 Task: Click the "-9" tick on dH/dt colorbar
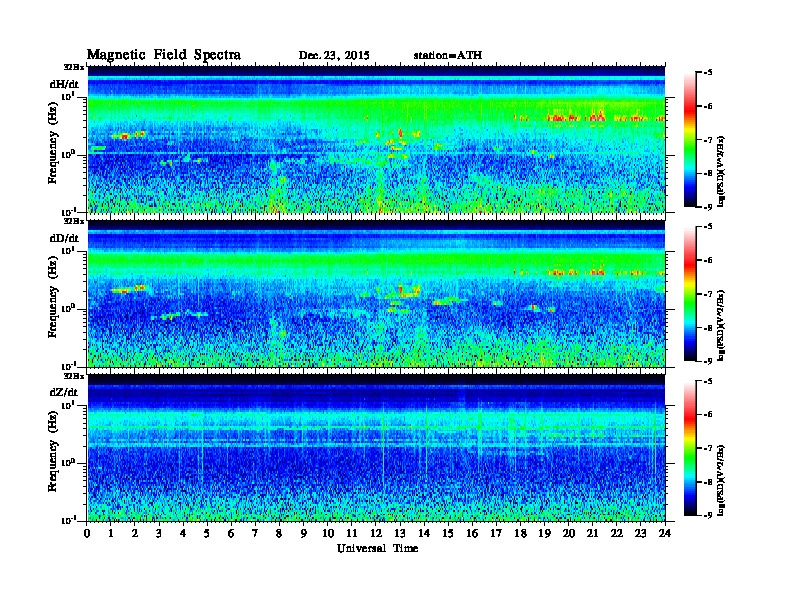pyautogui.click(x=708, y=207)
